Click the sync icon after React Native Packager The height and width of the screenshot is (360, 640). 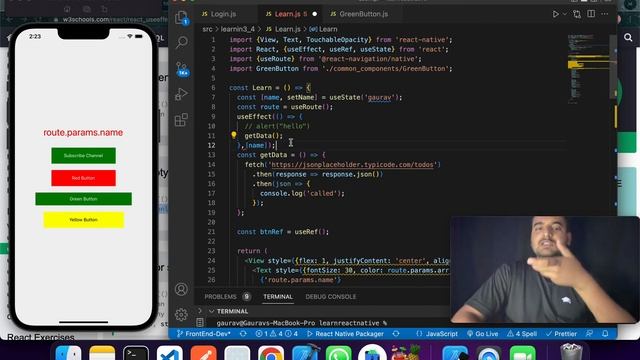[396, 333]
